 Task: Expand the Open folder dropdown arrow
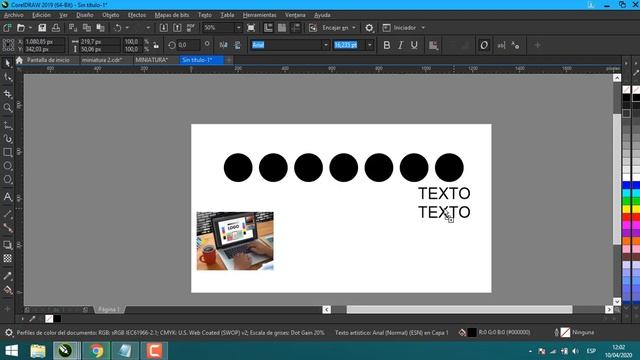30,28
